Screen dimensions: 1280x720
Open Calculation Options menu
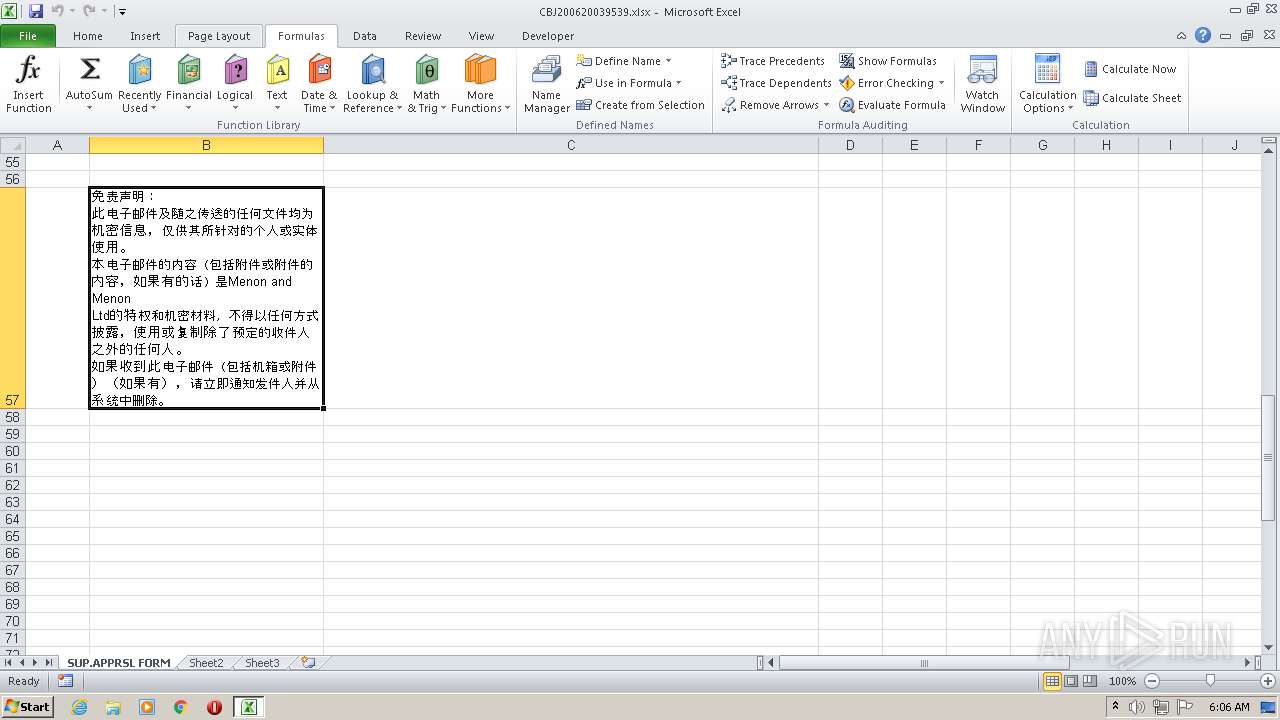(x=1047, y=85)
